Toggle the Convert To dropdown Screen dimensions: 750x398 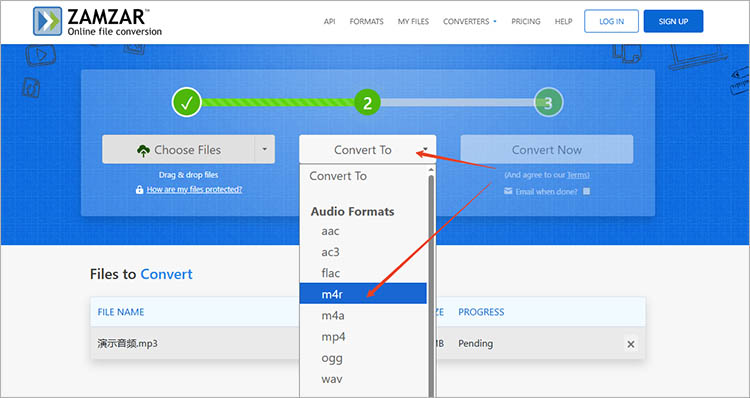pyautogui.click(x=367, y=149)
